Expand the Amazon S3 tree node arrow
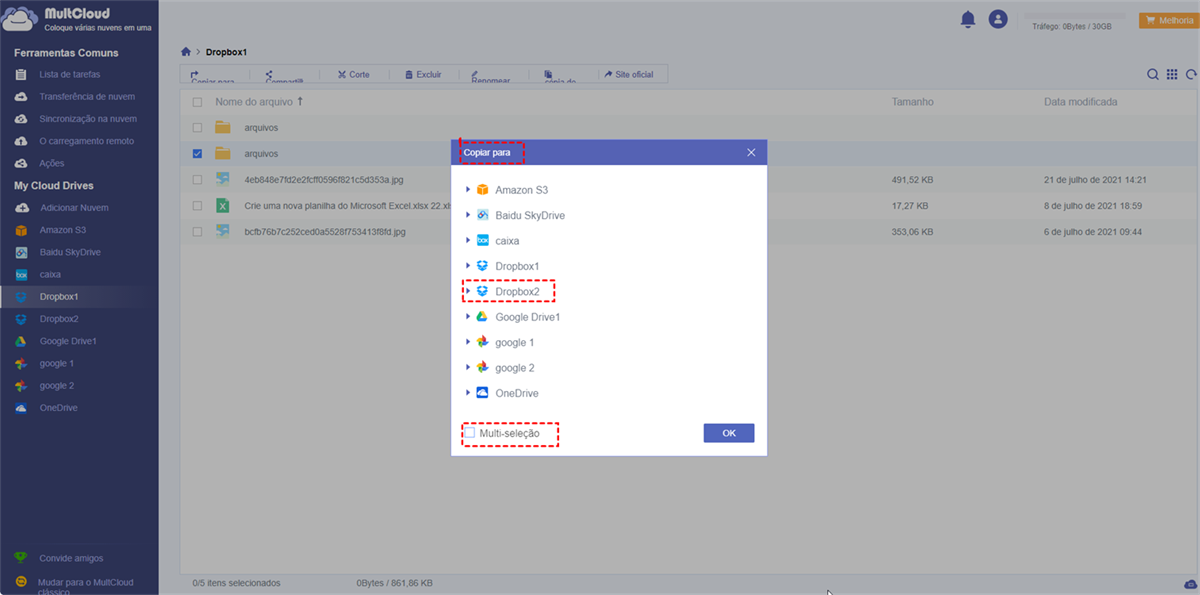1200x595 pixels. (467, 189)
